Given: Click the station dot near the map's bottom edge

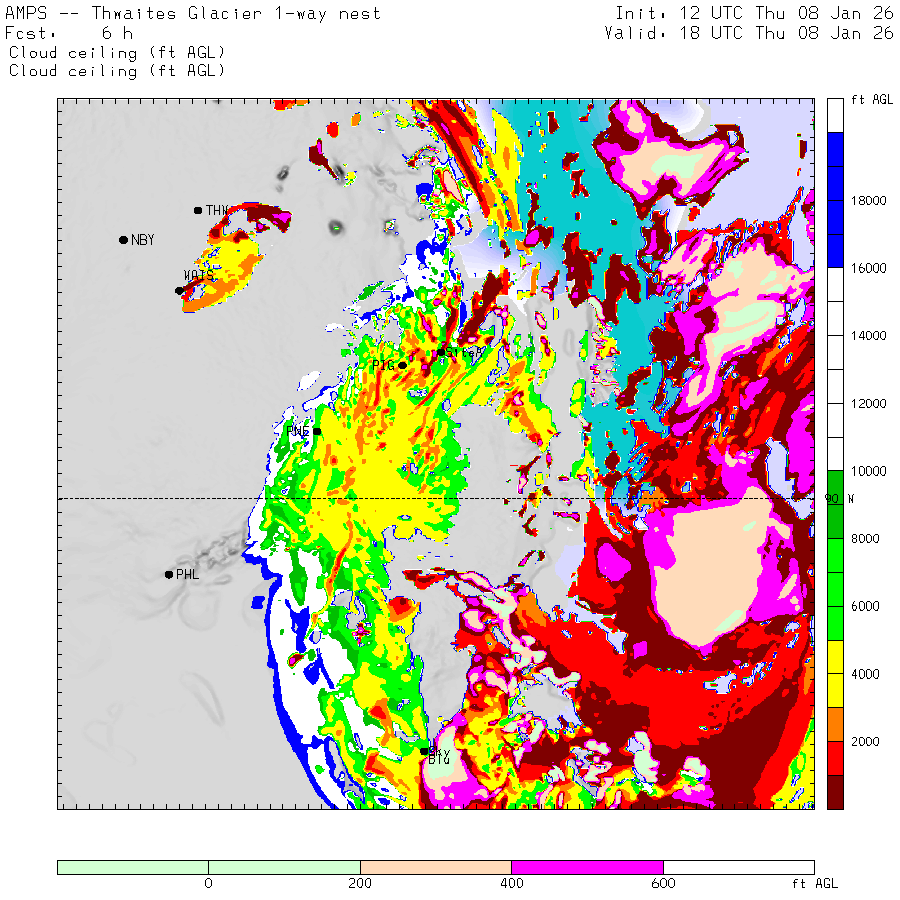Looking at the screenshot, I should pyautogui.click(x=424, y=751).
